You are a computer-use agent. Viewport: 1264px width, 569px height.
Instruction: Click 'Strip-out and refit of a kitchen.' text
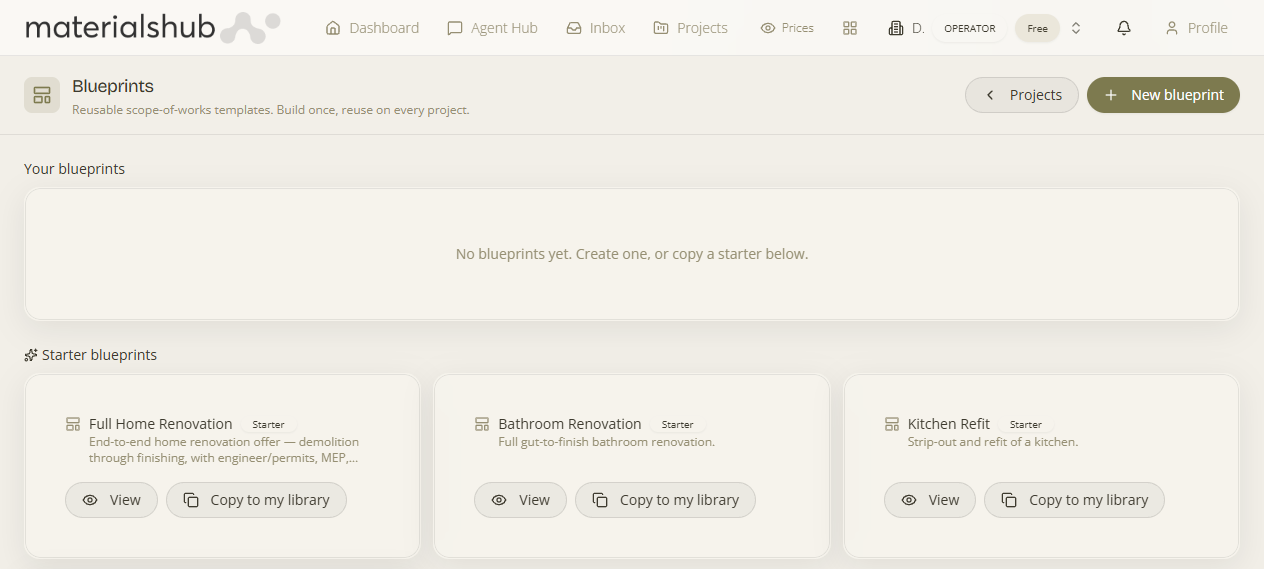[993, 442]
